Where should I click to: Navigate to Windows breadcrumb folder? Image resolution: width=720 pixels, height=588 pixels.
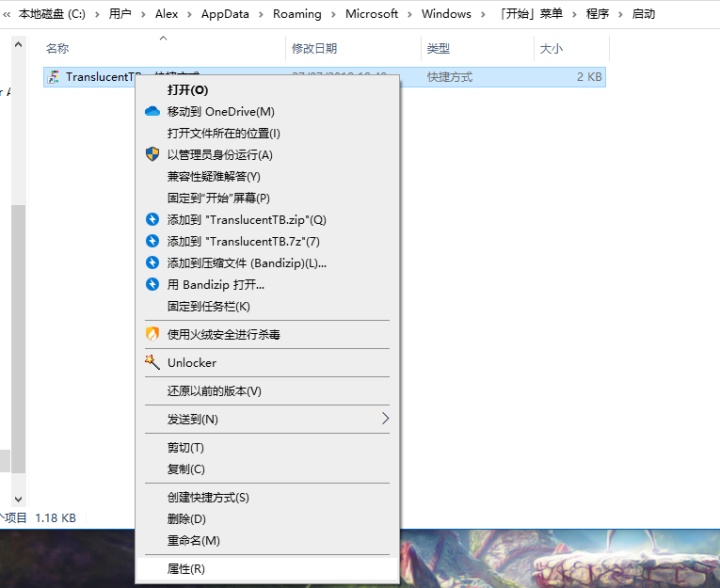(x=446, y=14)
